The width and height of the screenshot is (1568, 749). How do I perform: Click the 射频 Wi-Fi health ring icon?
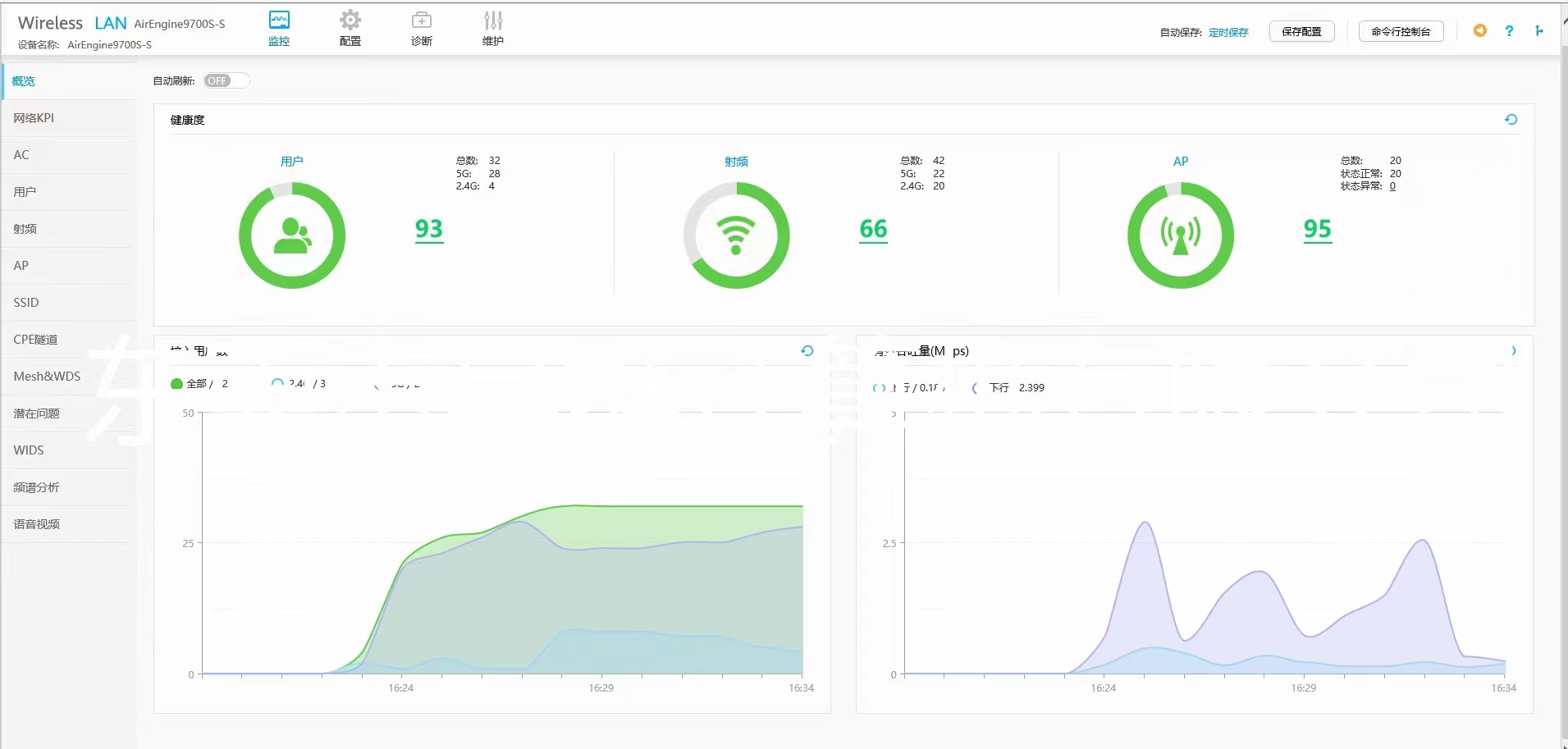pyautogui.click(x=736, y=235)
